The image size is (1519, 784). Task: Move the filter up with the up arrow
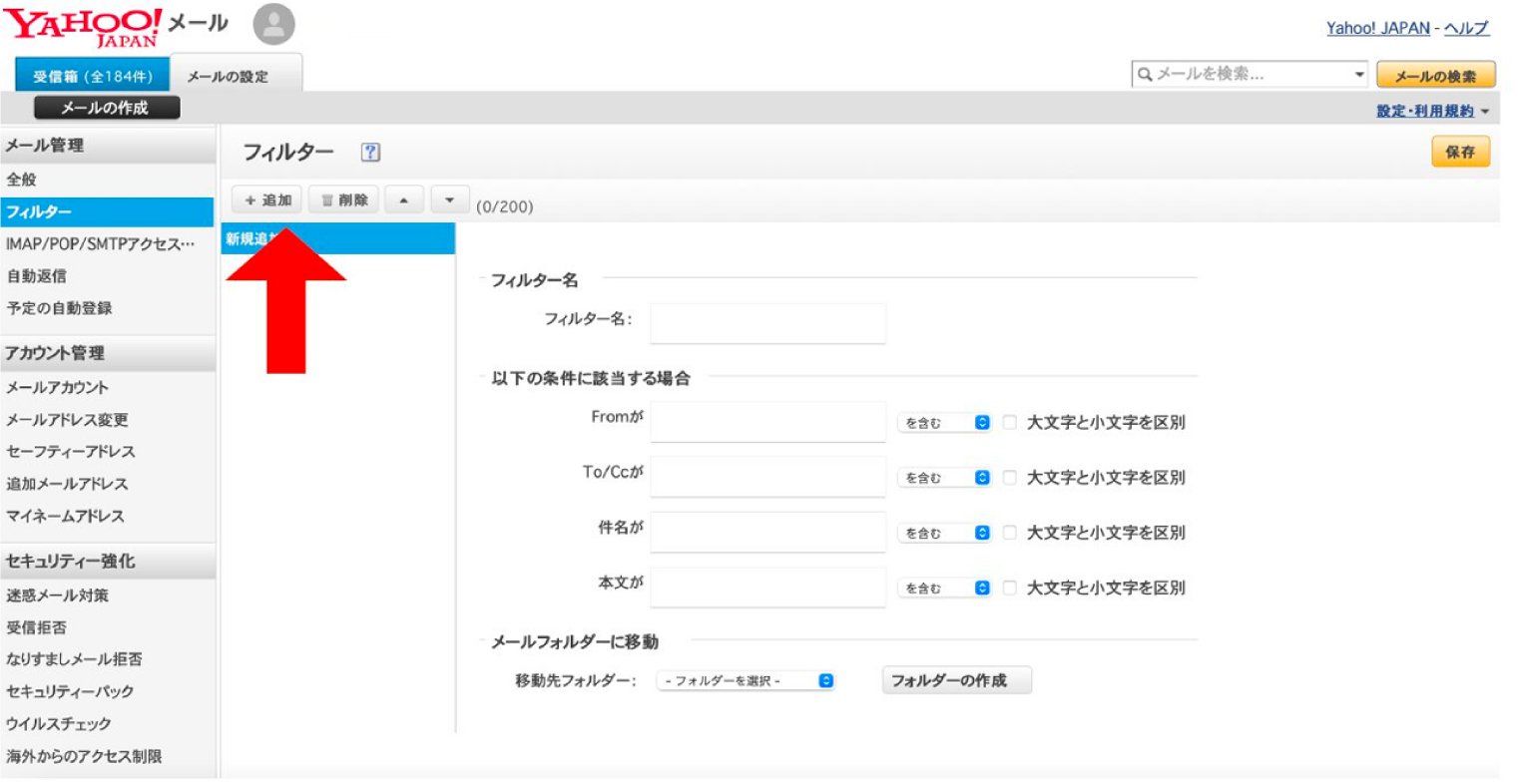click(403, 199)
